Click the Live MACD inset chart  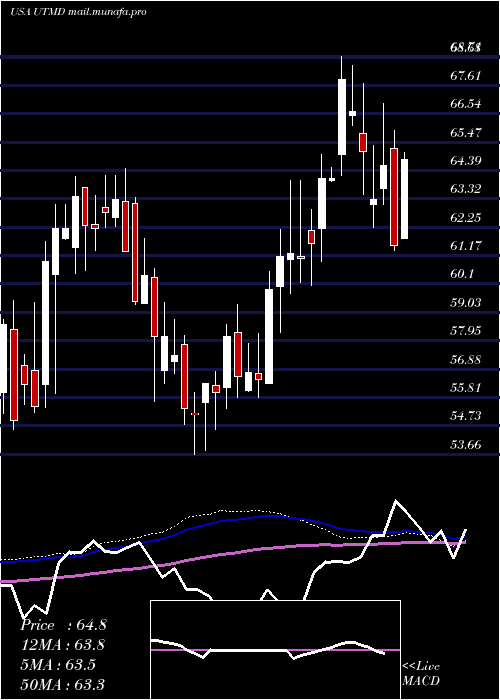[275, 650]
